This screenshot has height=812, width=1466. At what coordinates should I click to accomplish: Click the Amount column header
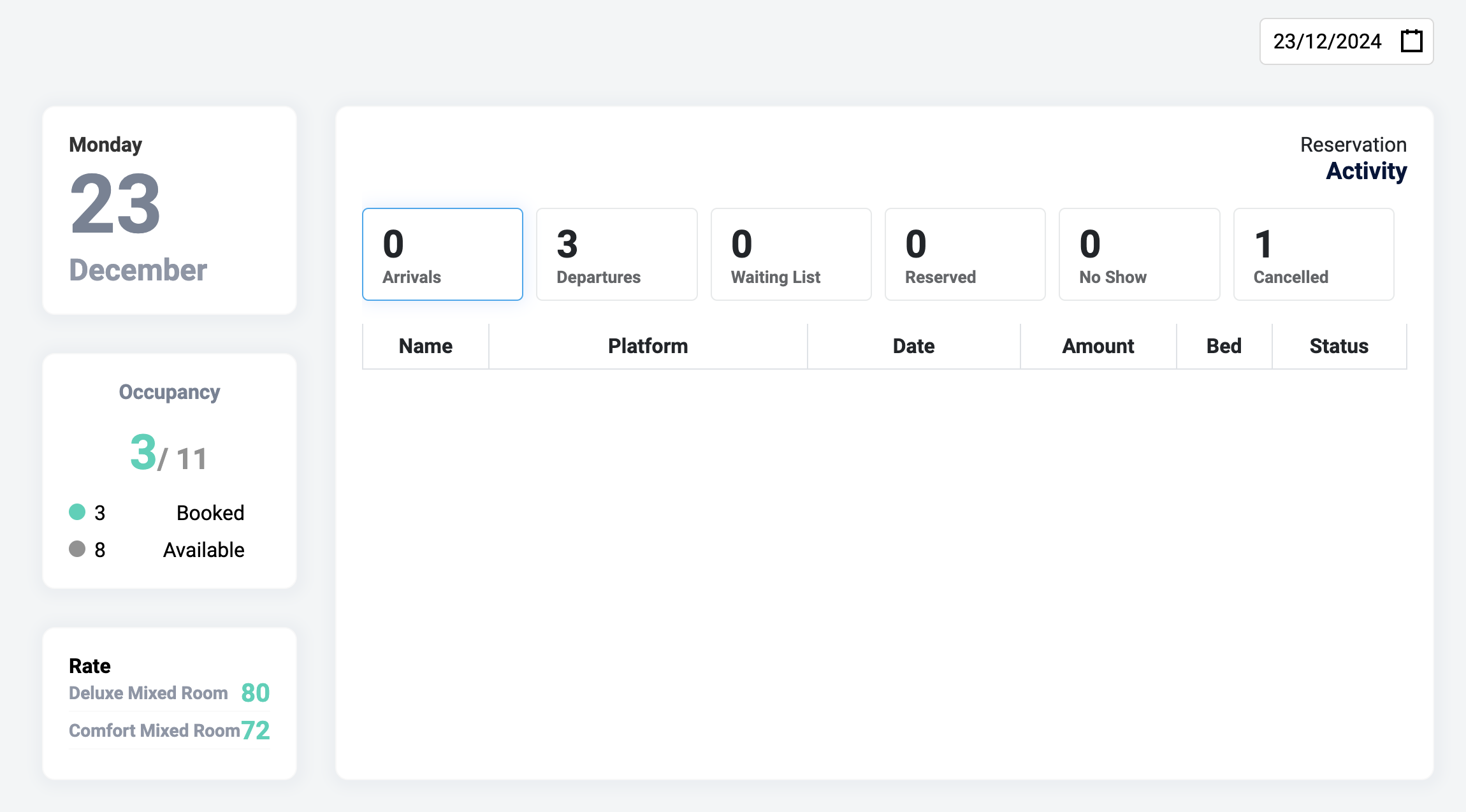(x=1098, y=345)
